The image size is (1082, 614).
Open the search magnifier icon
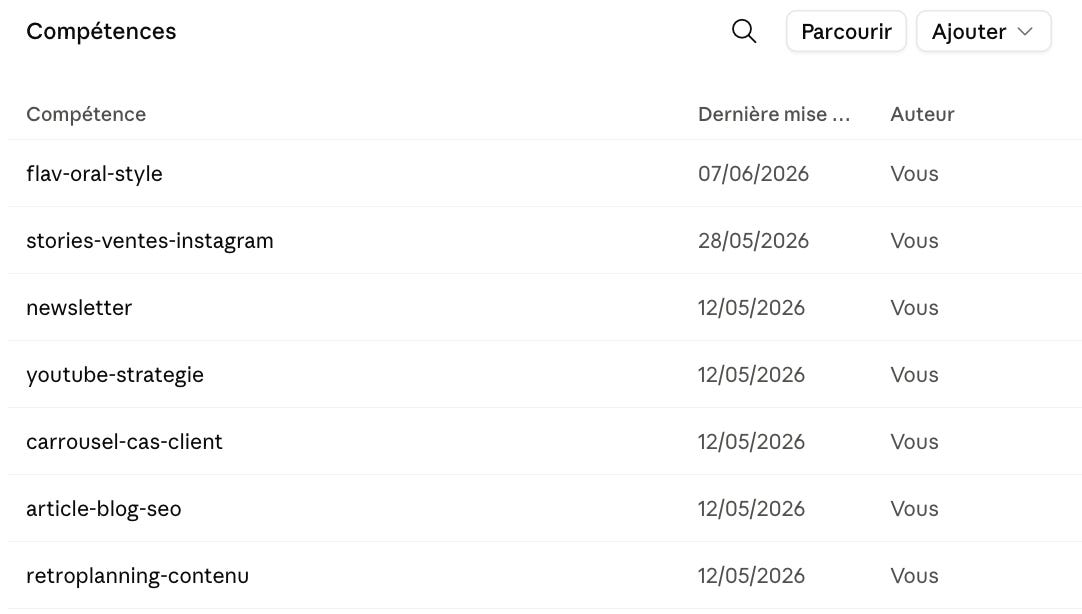(x=744, y=31)
